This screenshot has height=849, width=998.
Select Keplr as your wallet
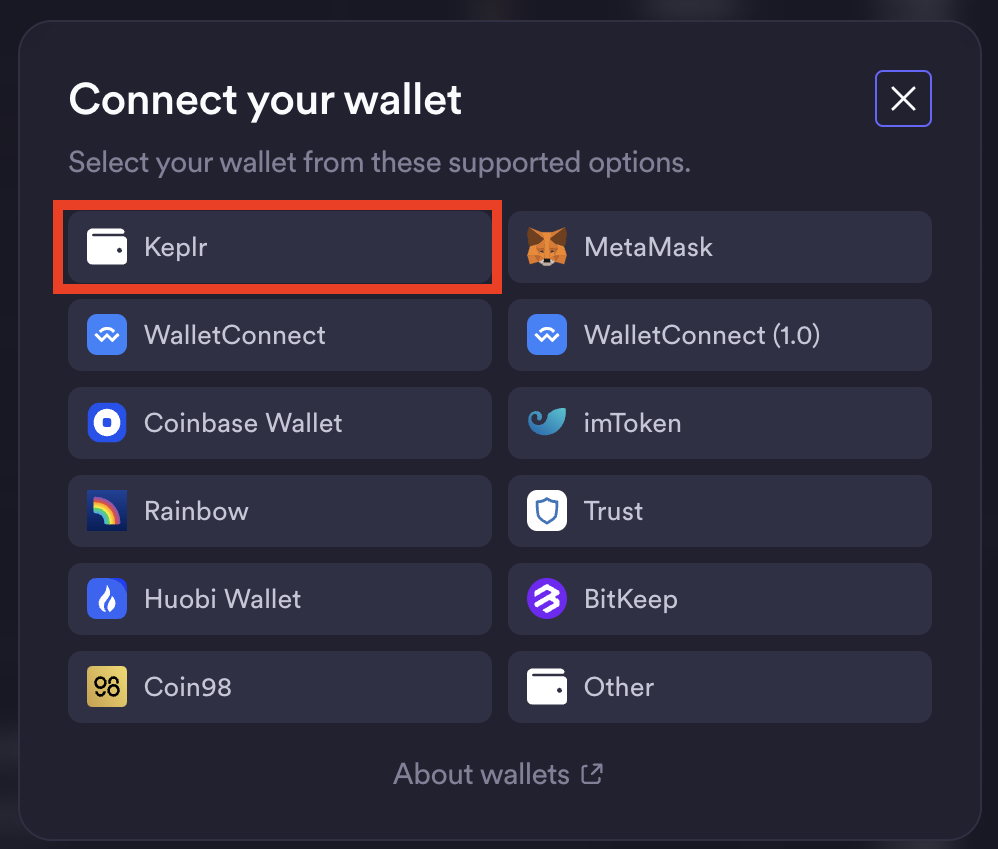tap(279, 247)
